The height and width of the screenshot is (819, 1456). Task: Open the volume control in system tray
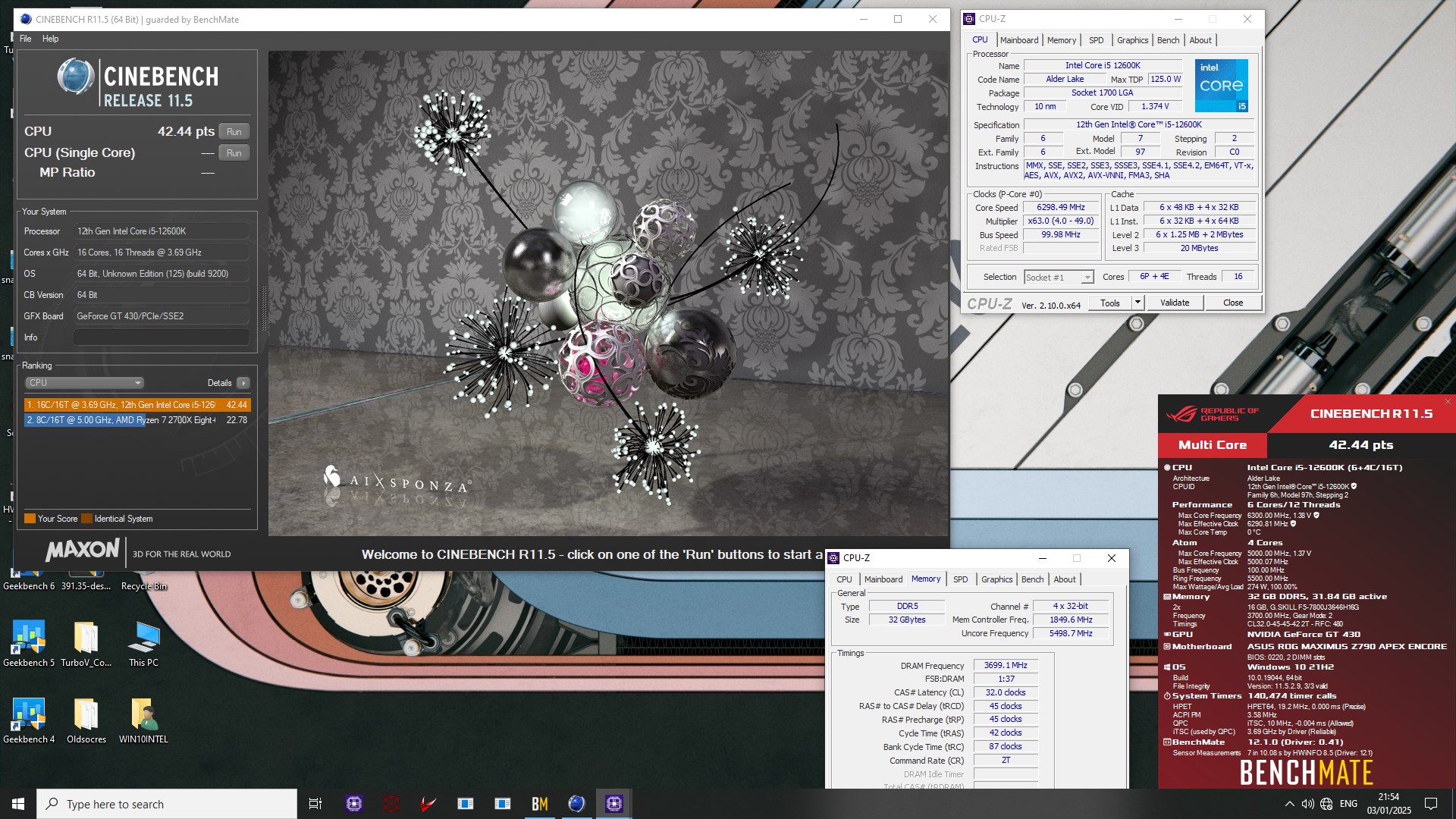point(1307,804)
